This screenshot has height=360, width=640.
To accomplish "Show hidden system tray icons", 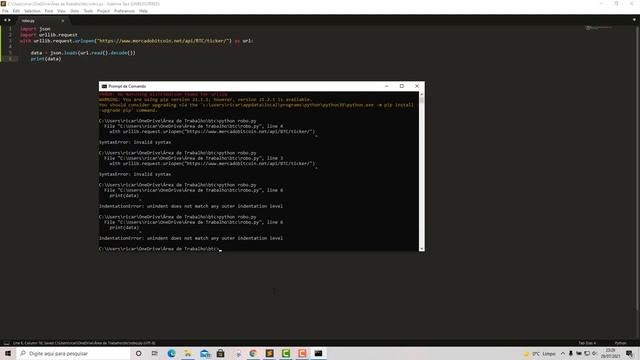I will point(563,353).
